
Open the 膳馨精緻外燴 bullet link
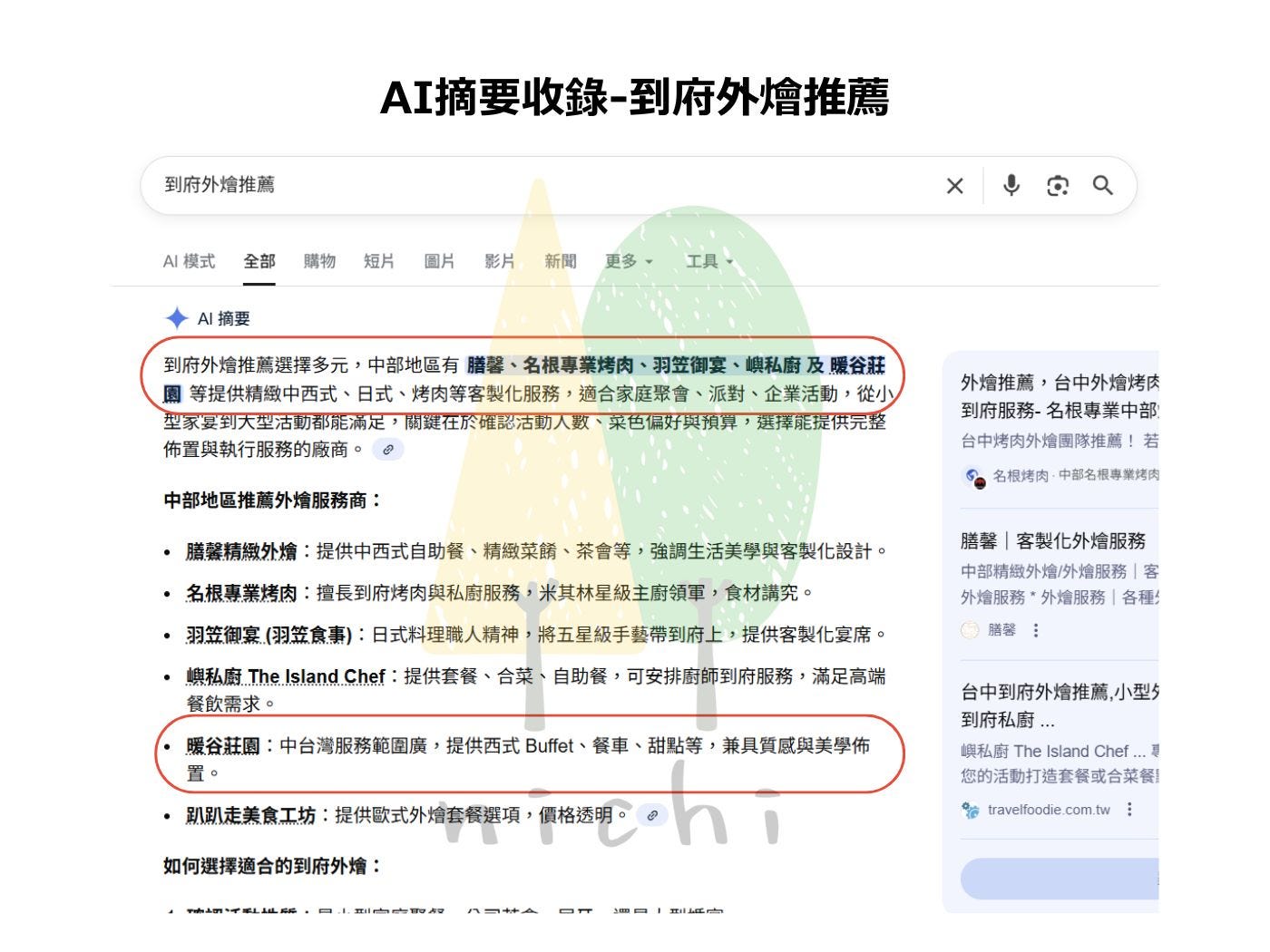(241, 552)
